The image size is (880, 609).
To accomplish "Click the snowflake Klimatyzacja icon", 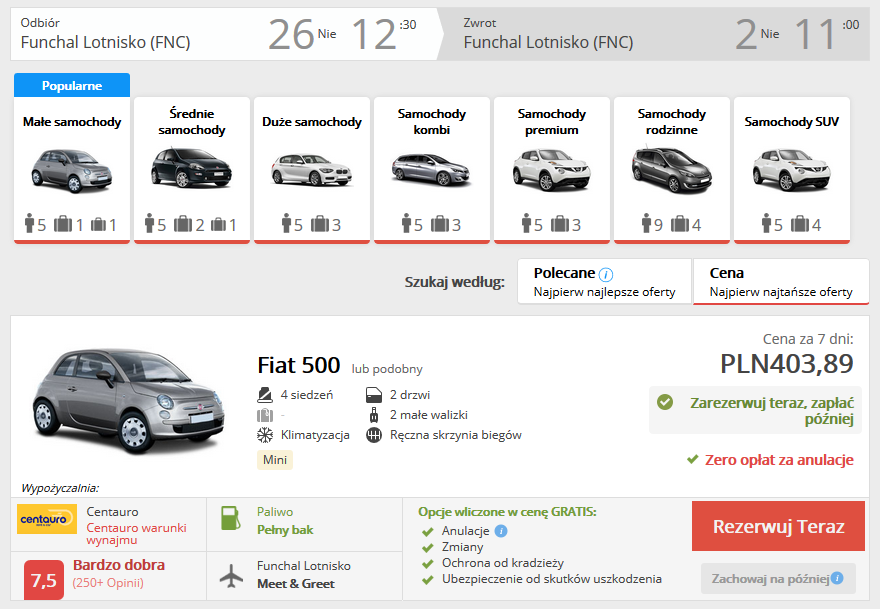I will pos(264,434).
